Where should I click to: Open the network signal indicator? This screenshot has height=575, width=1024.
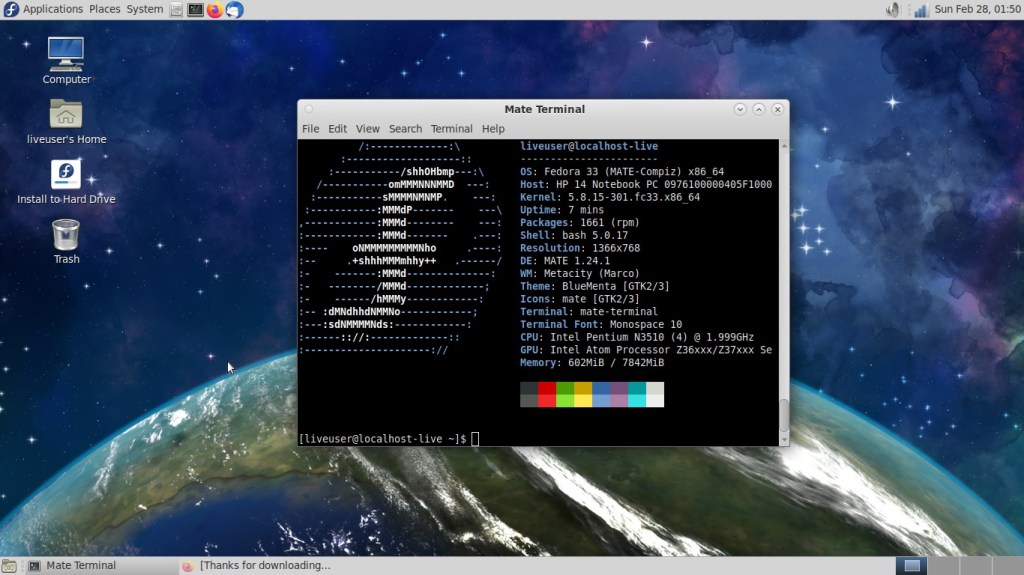(x=917, y=10)
